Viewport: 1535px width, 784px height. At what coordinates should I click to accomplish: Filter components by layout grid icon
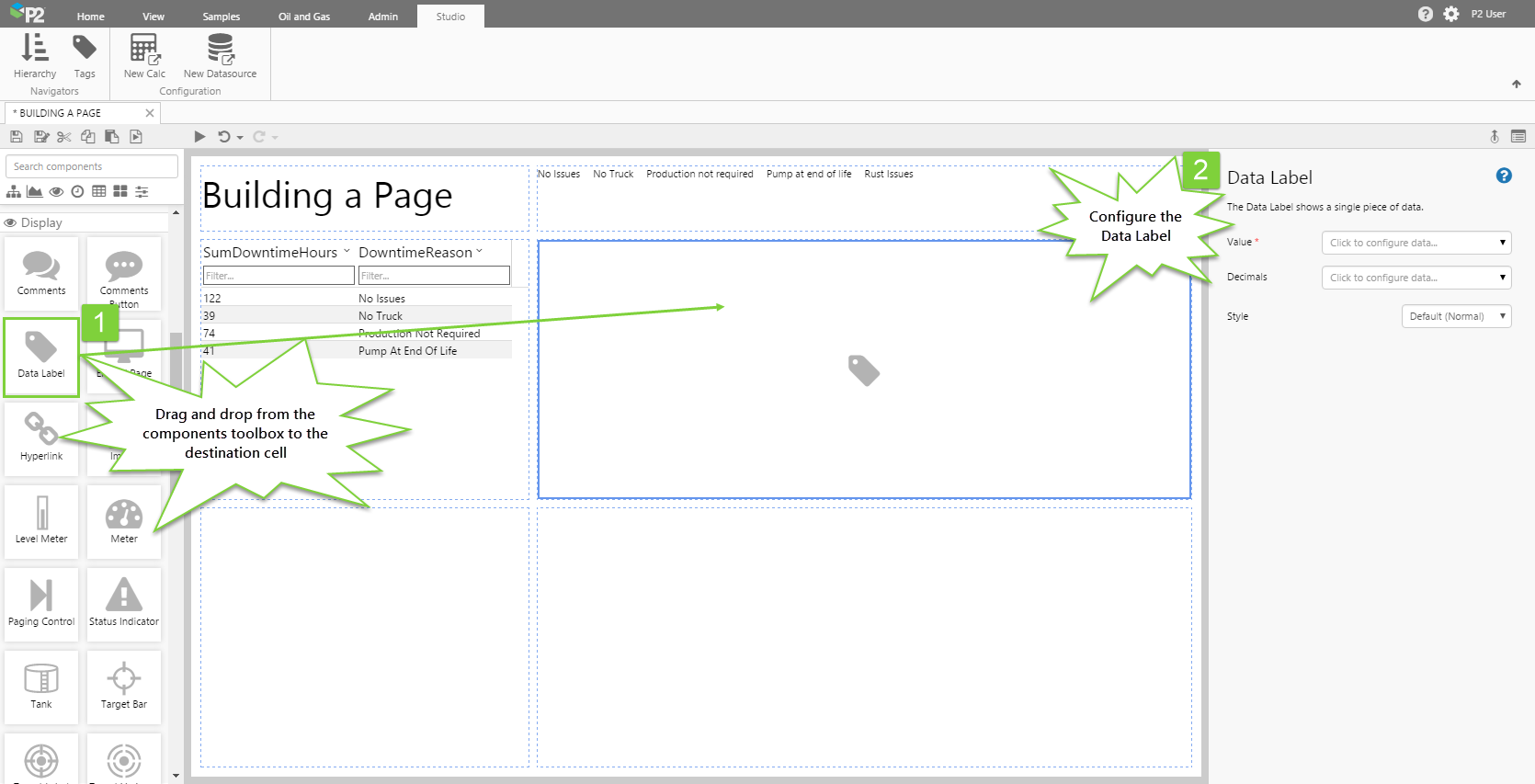pos(120,191)
